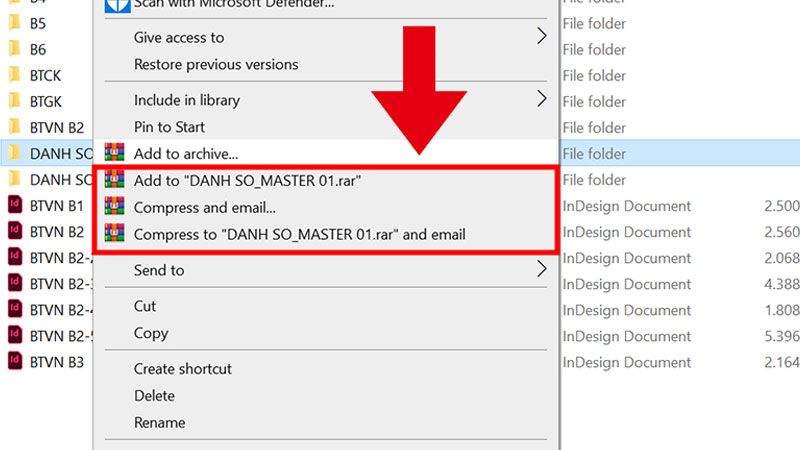
Task: Click folder icon of BTGK
Action: 15,101
